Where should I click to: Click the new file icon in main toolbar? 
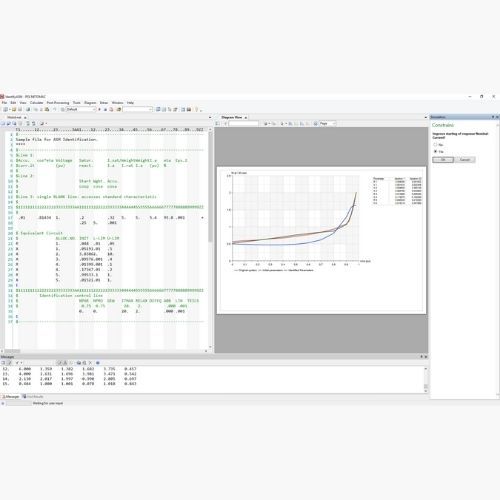pos(6,109)
